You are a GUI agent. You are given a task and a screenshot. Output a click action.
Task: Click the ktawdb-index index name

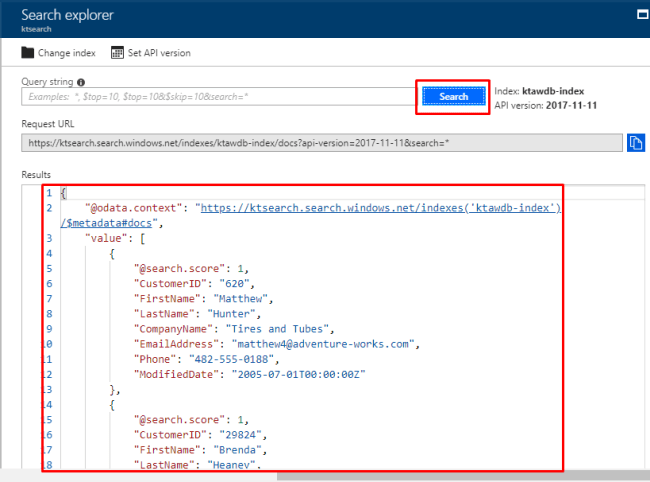553,91
